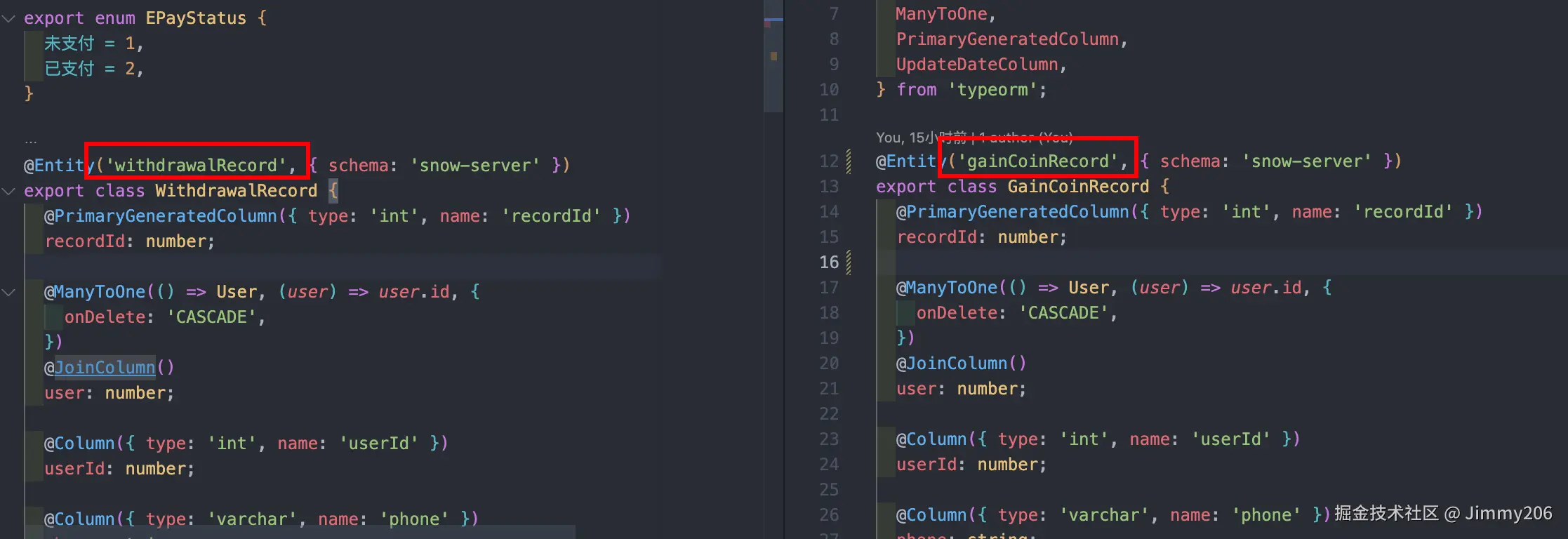Click @ManyToOne decorator on line 17
The image size is (1568, 539).
click(947, 288)
